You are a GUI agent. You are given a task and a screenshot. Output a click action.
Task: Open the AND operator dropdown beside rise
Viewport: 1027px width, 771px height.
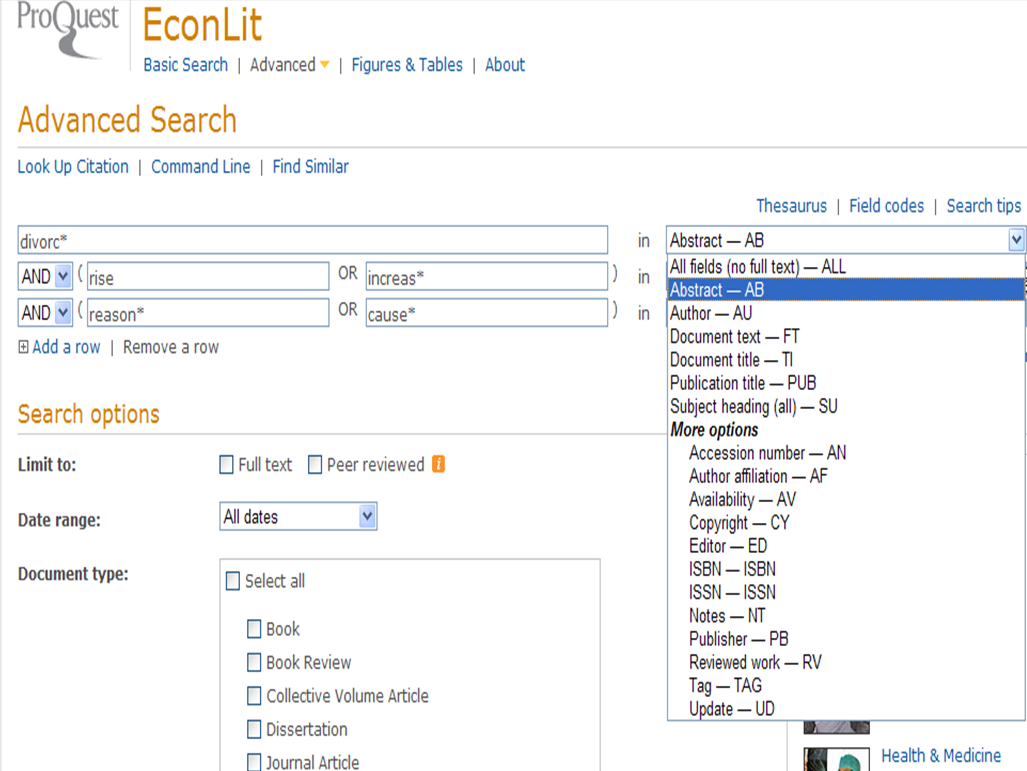pyautogui.click(x=63, y=276)
